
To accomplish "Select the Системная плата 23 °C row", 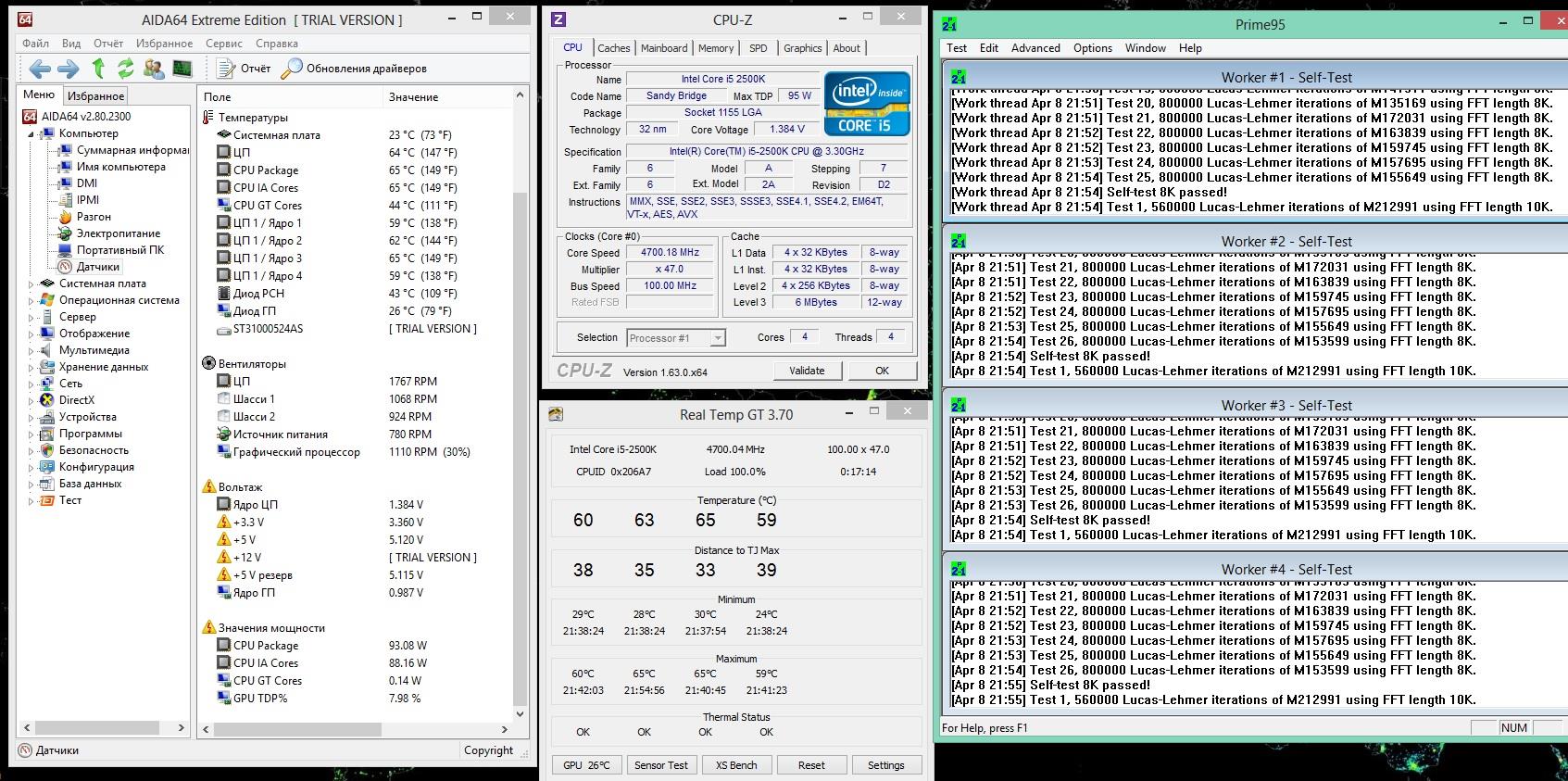I will pos(356,135).
